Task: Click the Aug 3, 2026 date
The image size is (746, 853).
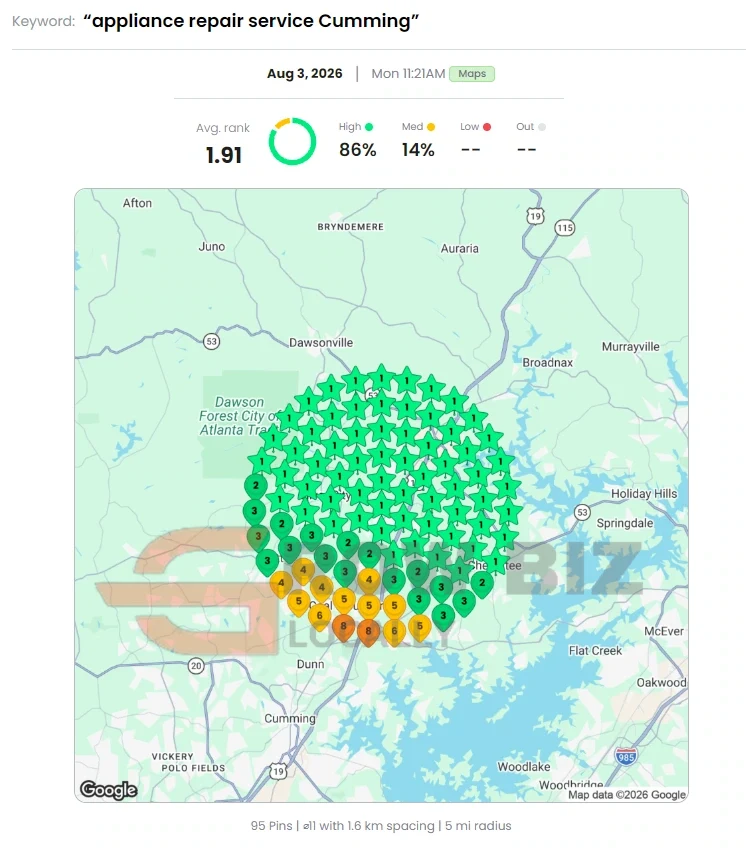Action: click(305, 73)
